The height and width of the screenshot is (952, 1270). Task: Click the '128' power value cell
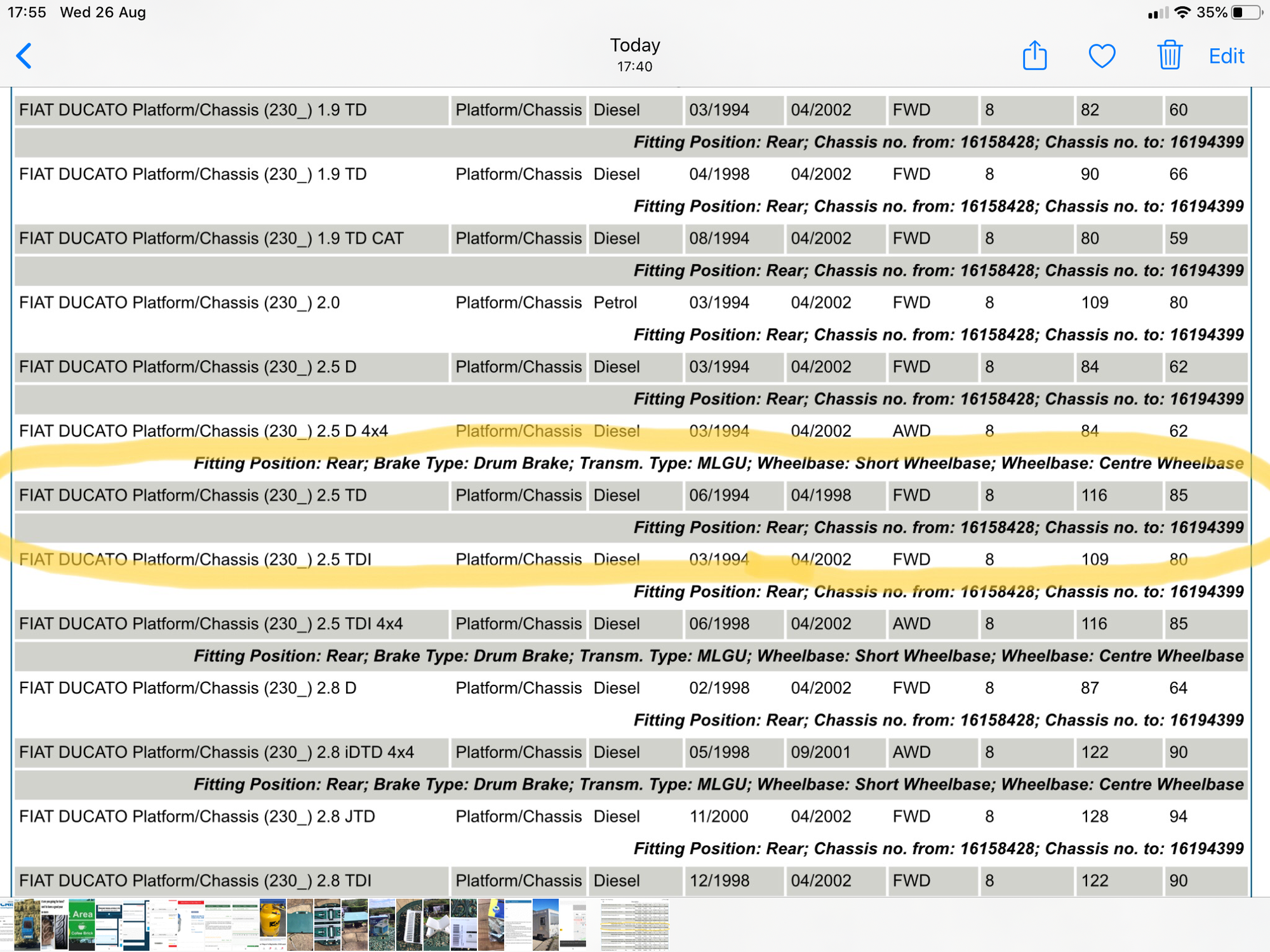coord(1095,816)
